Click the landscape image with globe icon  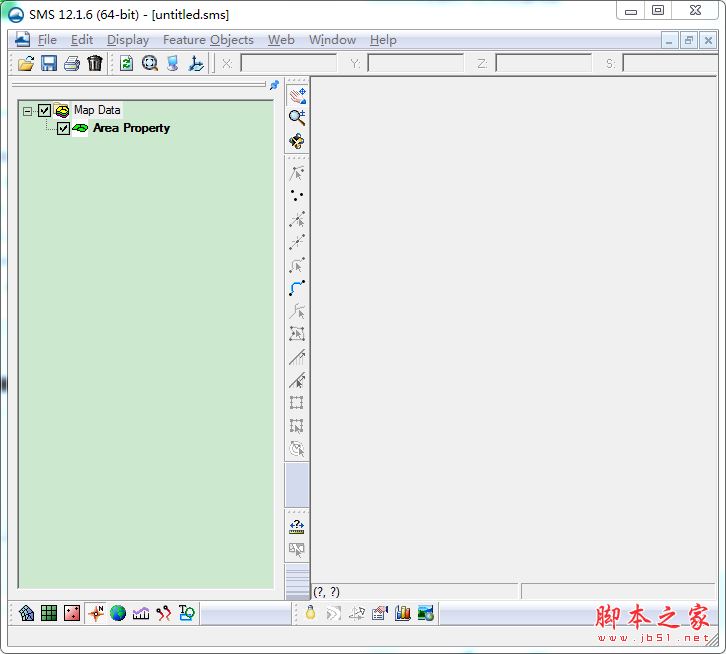[426, 613]
